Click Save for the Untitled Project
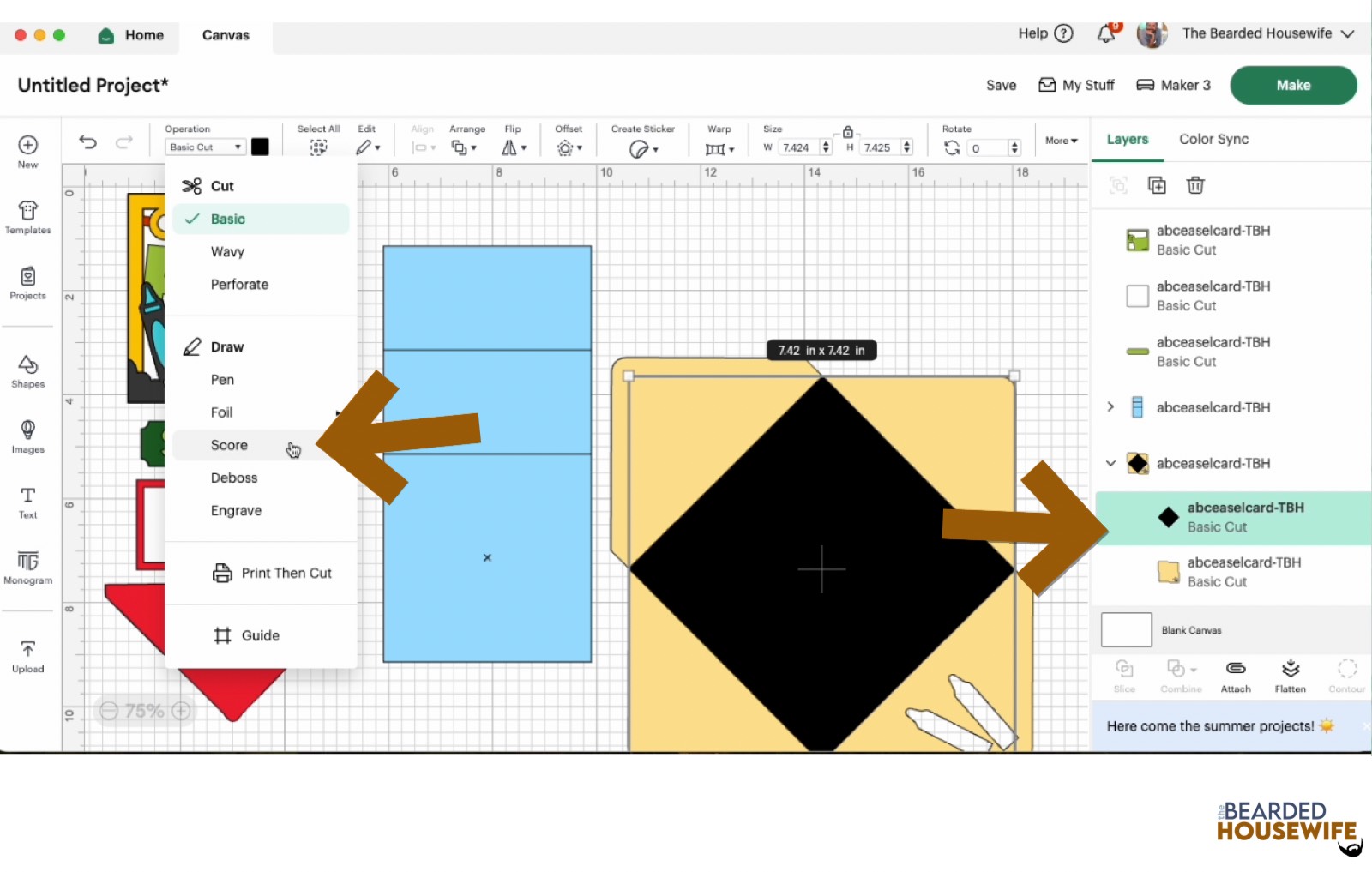Viewport: 1372px width, 872px height. pos(1001,85)
